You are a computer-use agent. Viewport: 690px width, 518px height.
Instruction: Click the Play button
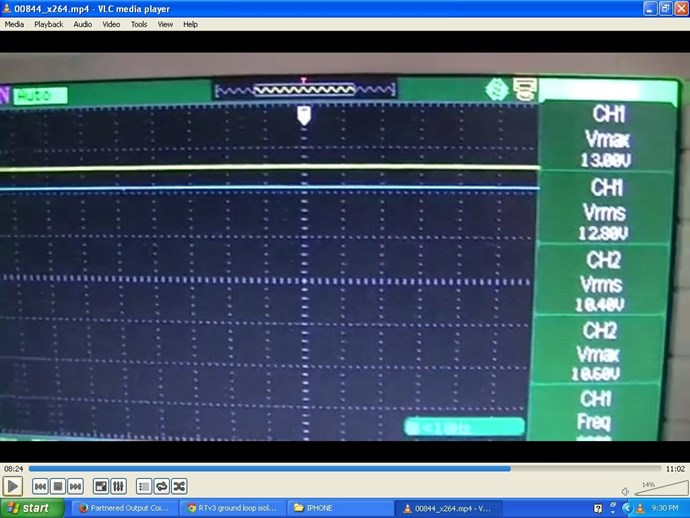click(13, 486)
